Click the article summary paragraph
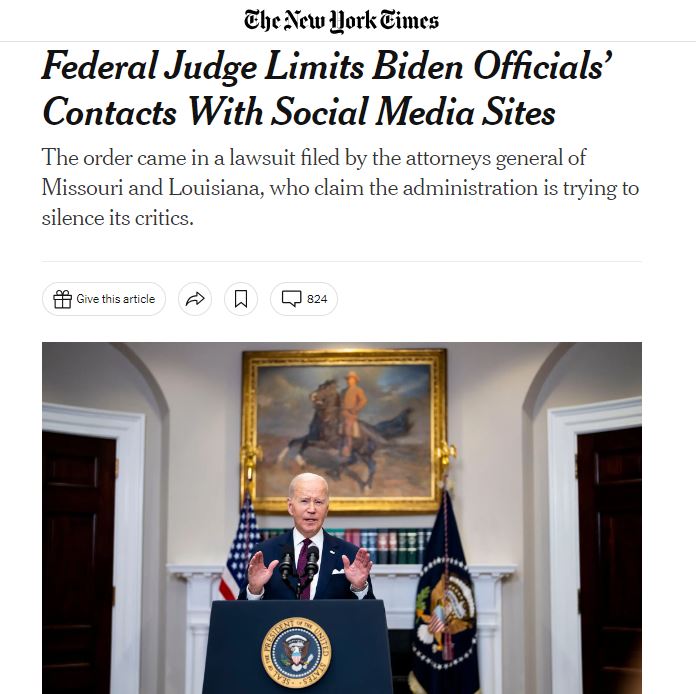The width and height of the screenshot is (696, 694). click(x=340, y=187)
